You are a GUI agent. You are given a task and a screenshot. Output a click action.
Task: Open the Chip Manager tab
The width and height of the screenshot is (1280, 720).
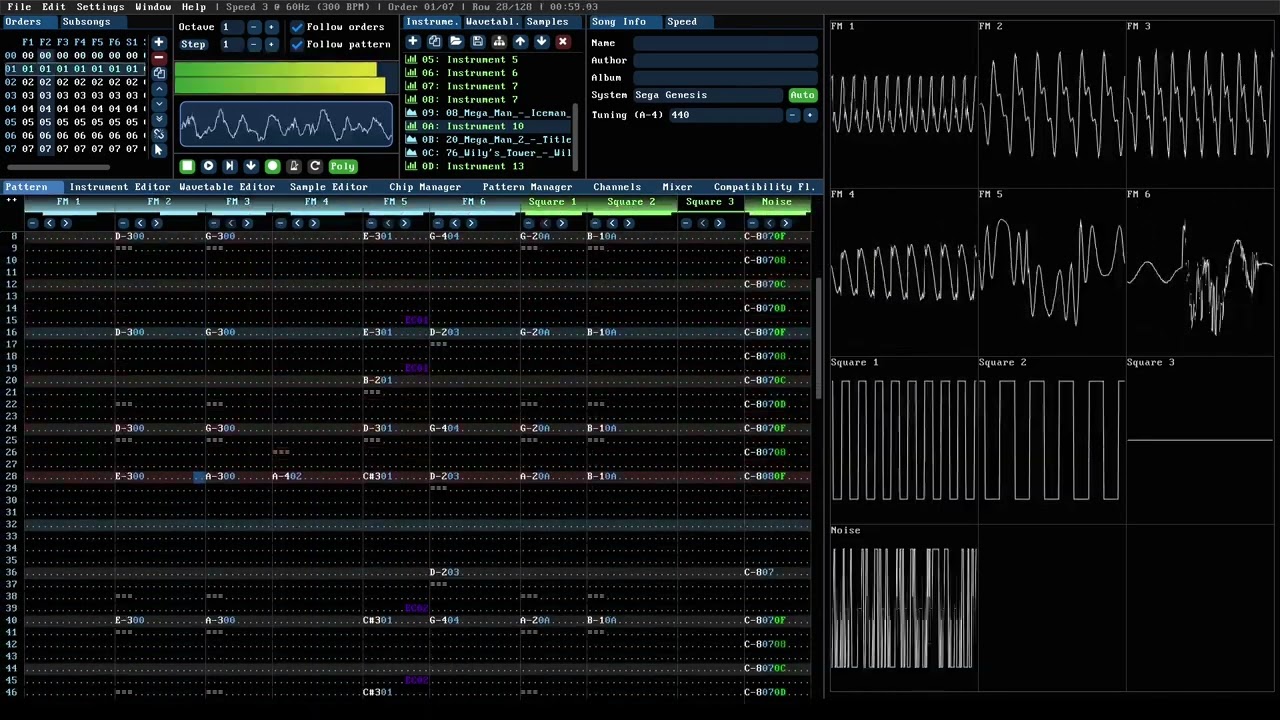(425, 187)
